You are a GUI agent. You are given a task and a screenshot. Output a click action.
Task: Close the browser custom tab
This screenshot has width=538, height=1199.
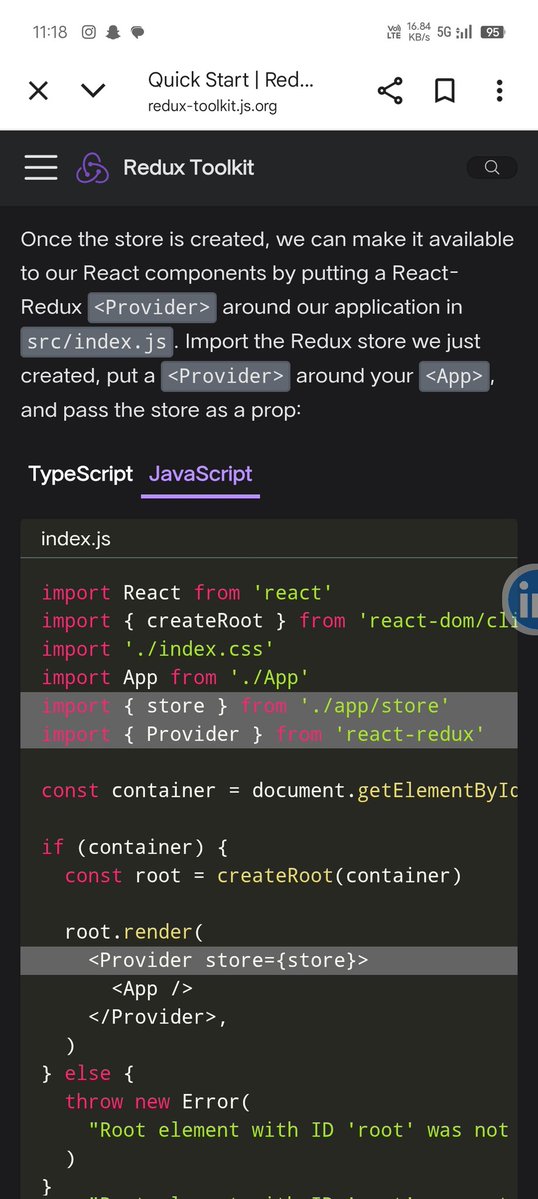pos(38,92)
